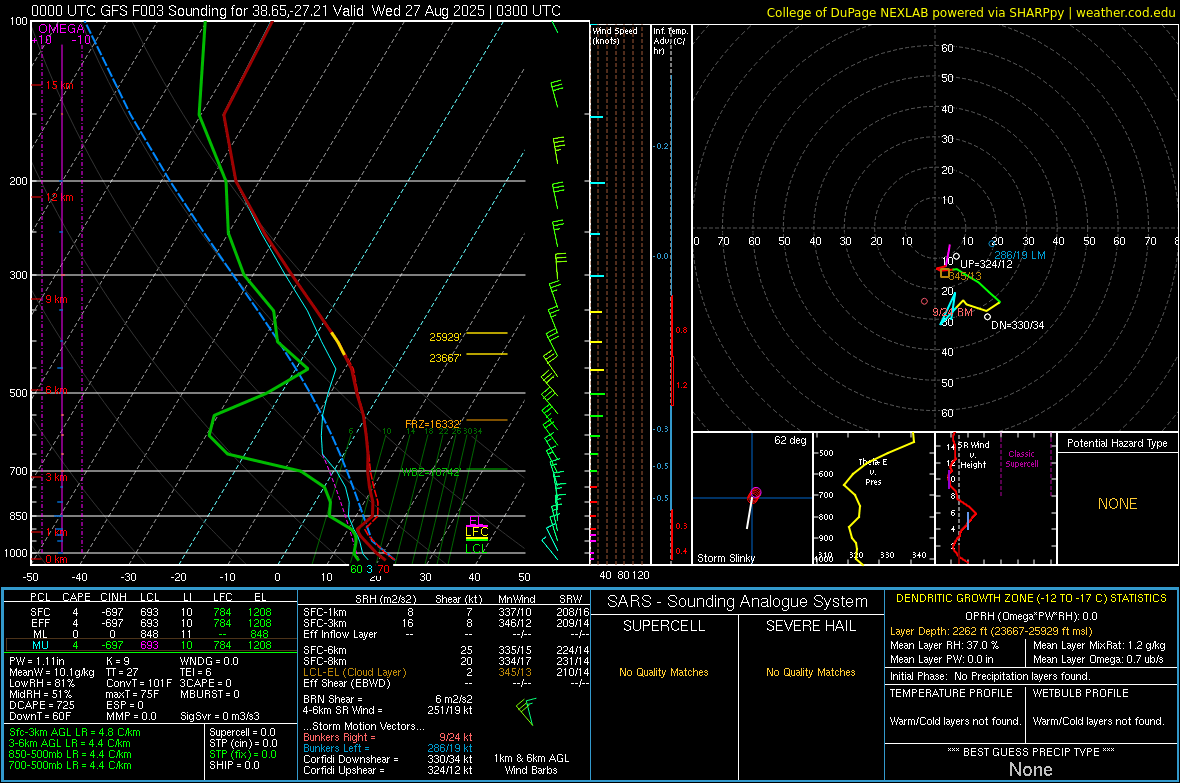
Task: Click the SHIP = 0.0 value
Action: (234, 765)
